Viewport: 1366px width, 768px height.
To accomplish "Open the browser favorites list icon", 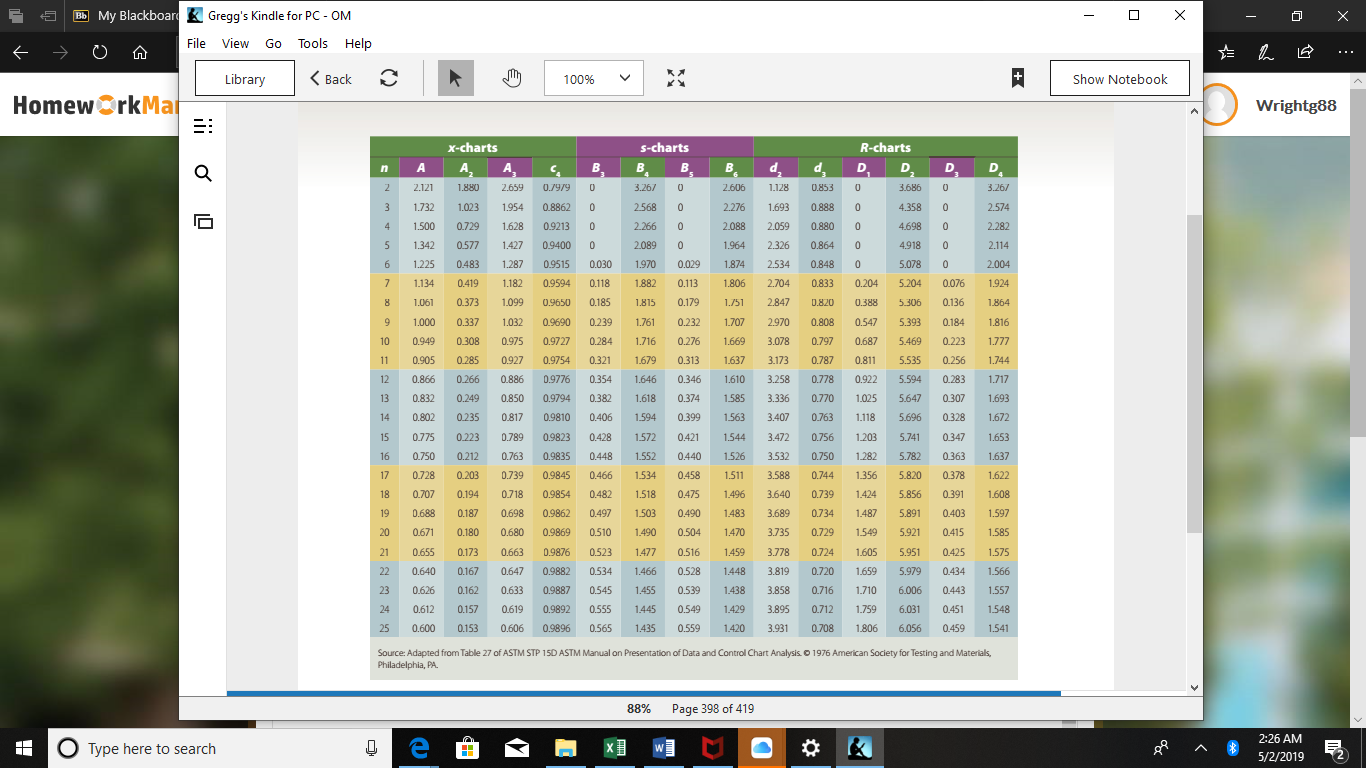I will pyautogui.click(x=1227, y=53).
